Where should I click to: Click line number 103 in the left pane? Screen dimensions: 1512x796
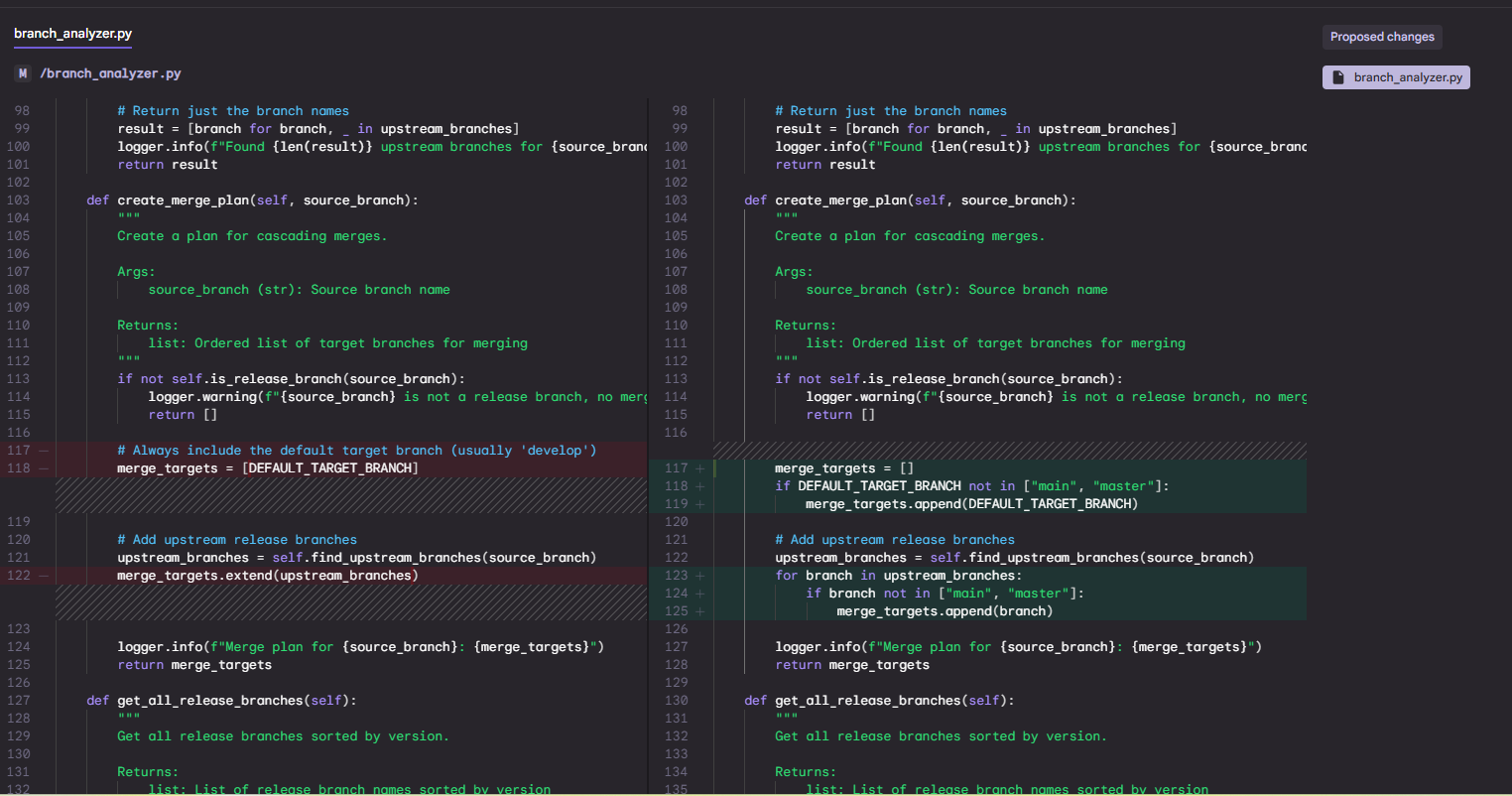point(19,200)
